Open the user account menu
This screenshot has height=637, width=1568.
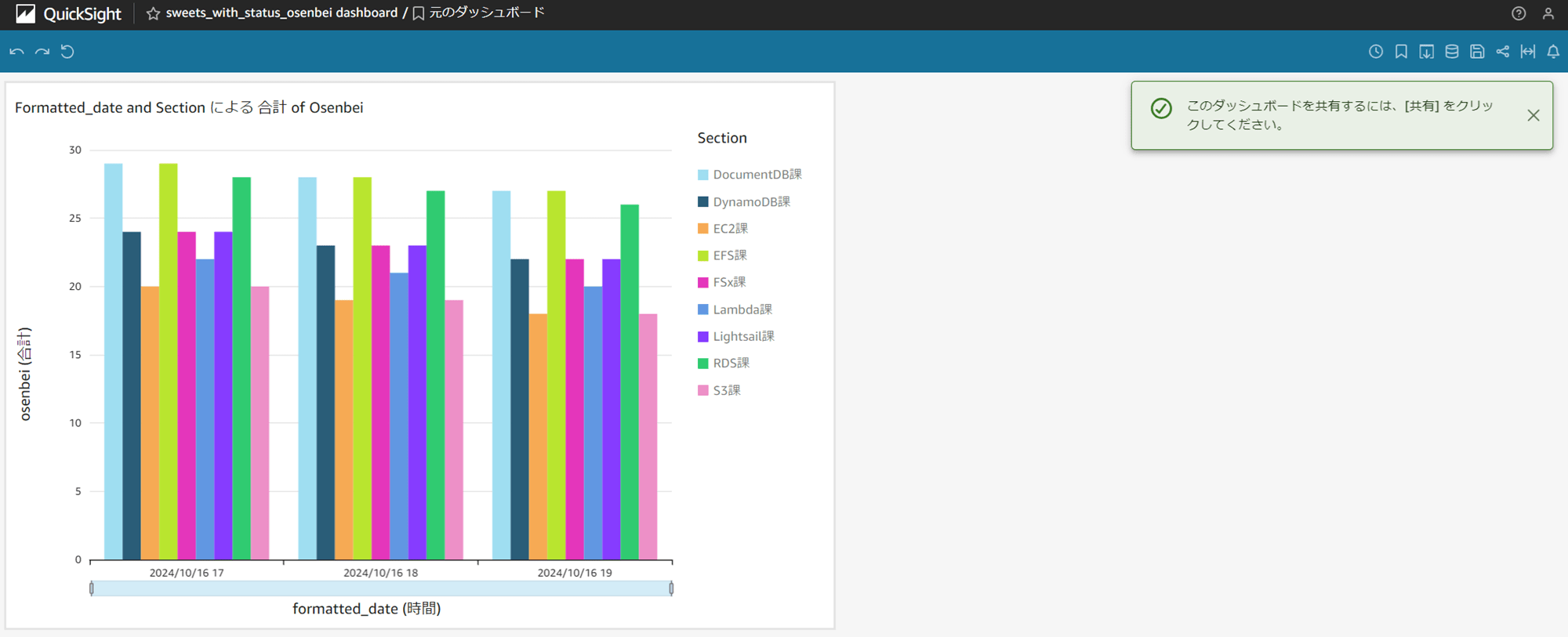[x=1548, y=13]
